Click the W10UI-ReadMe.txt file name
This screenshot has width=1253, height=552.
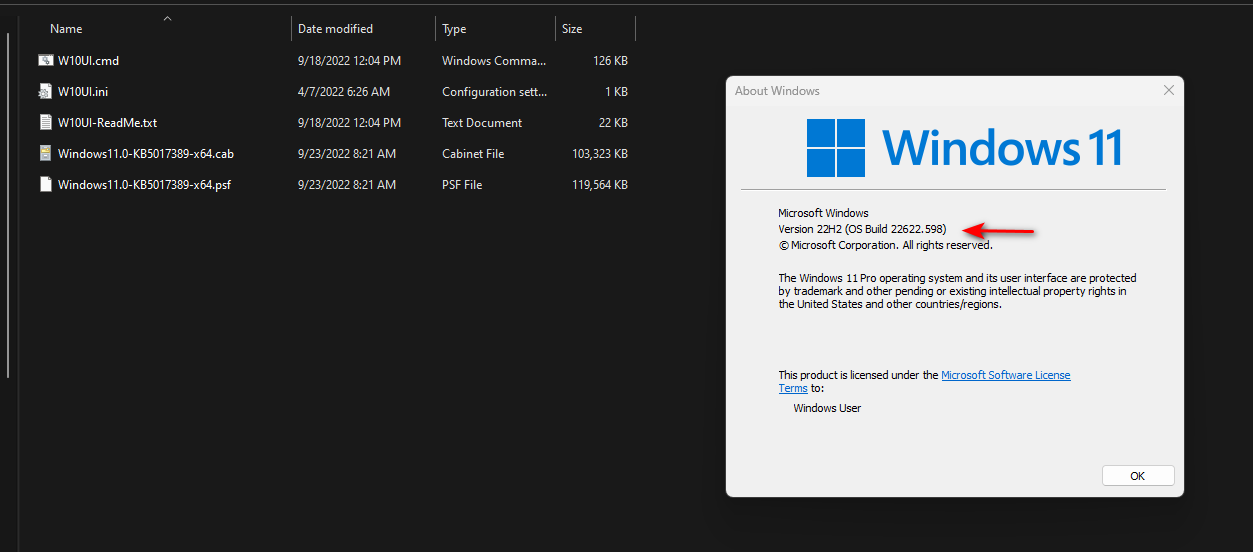108,123
